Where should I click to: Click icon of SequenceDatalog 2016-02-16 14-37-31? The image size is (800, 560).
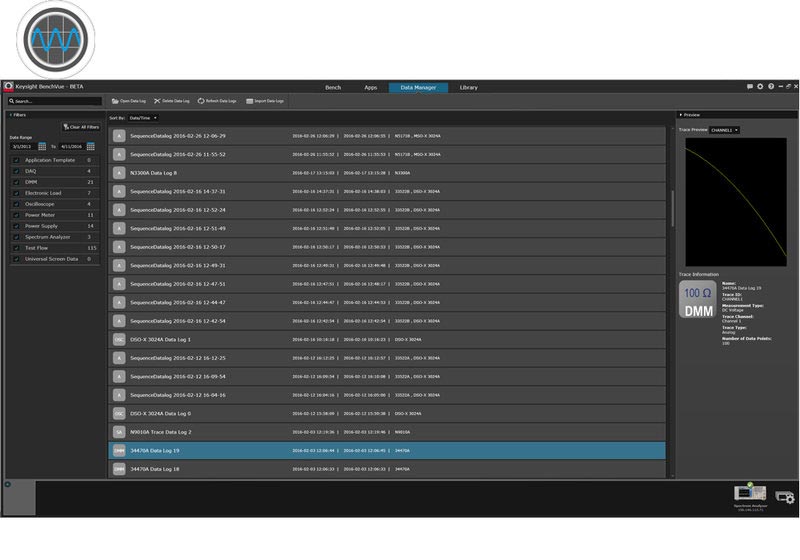click(x=119, y=192)
